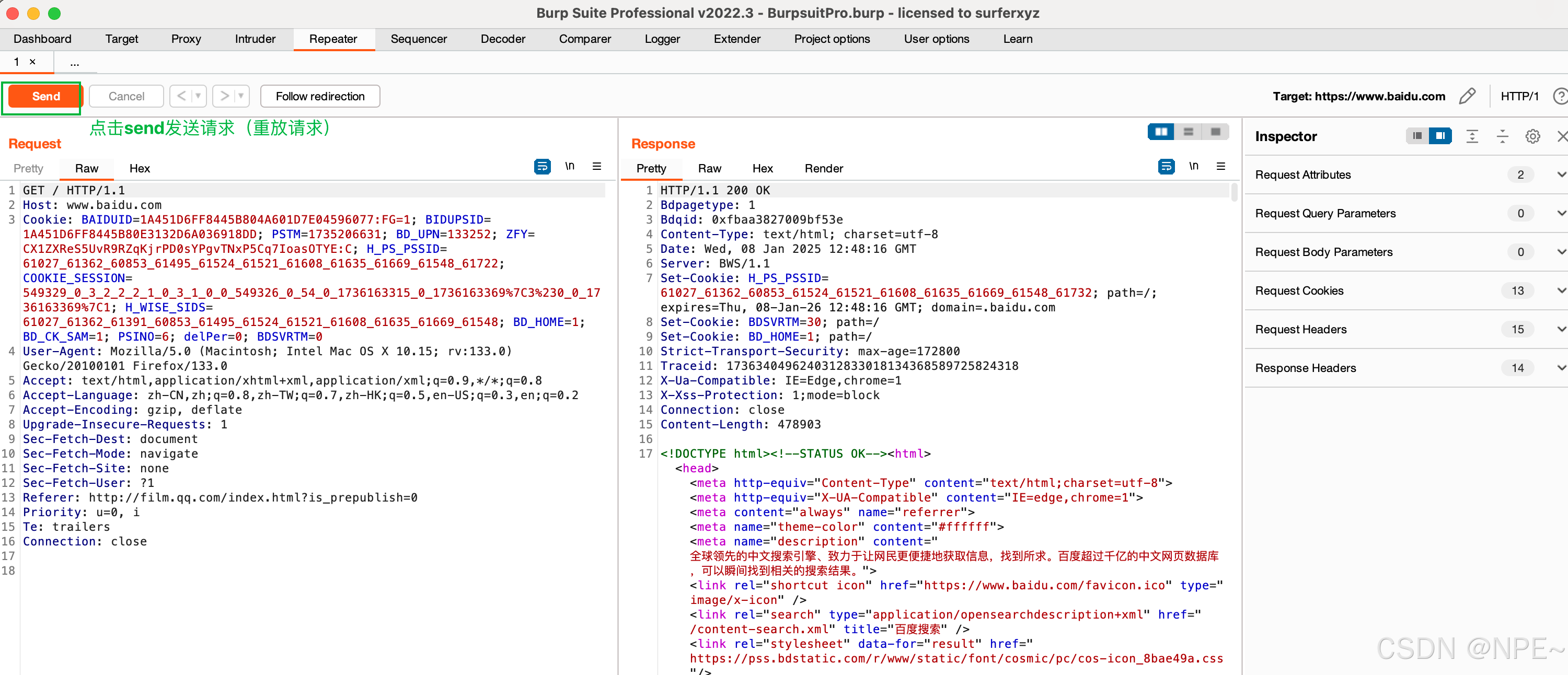Click the orange Send button
The height and width of the screenshot is (675, 1568).
point(45,96)
